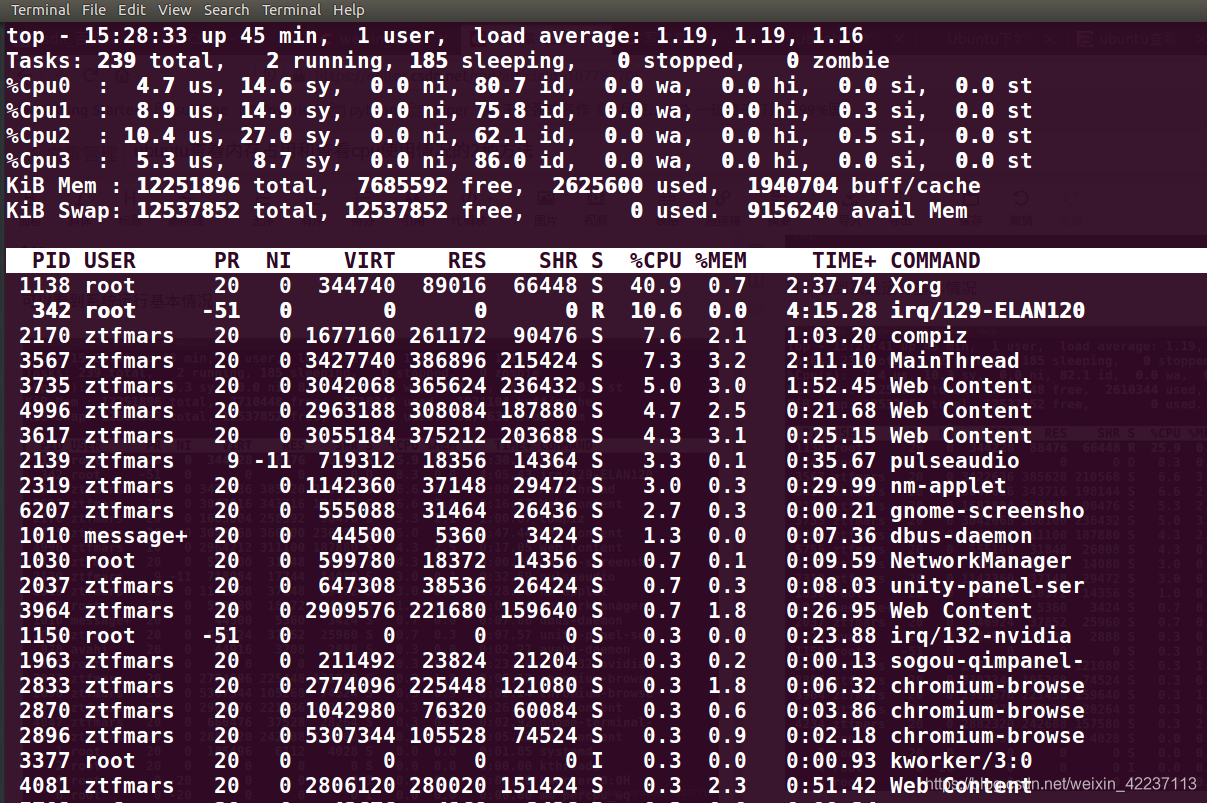
Task: Open the Help menu
Action: [348, 10]
